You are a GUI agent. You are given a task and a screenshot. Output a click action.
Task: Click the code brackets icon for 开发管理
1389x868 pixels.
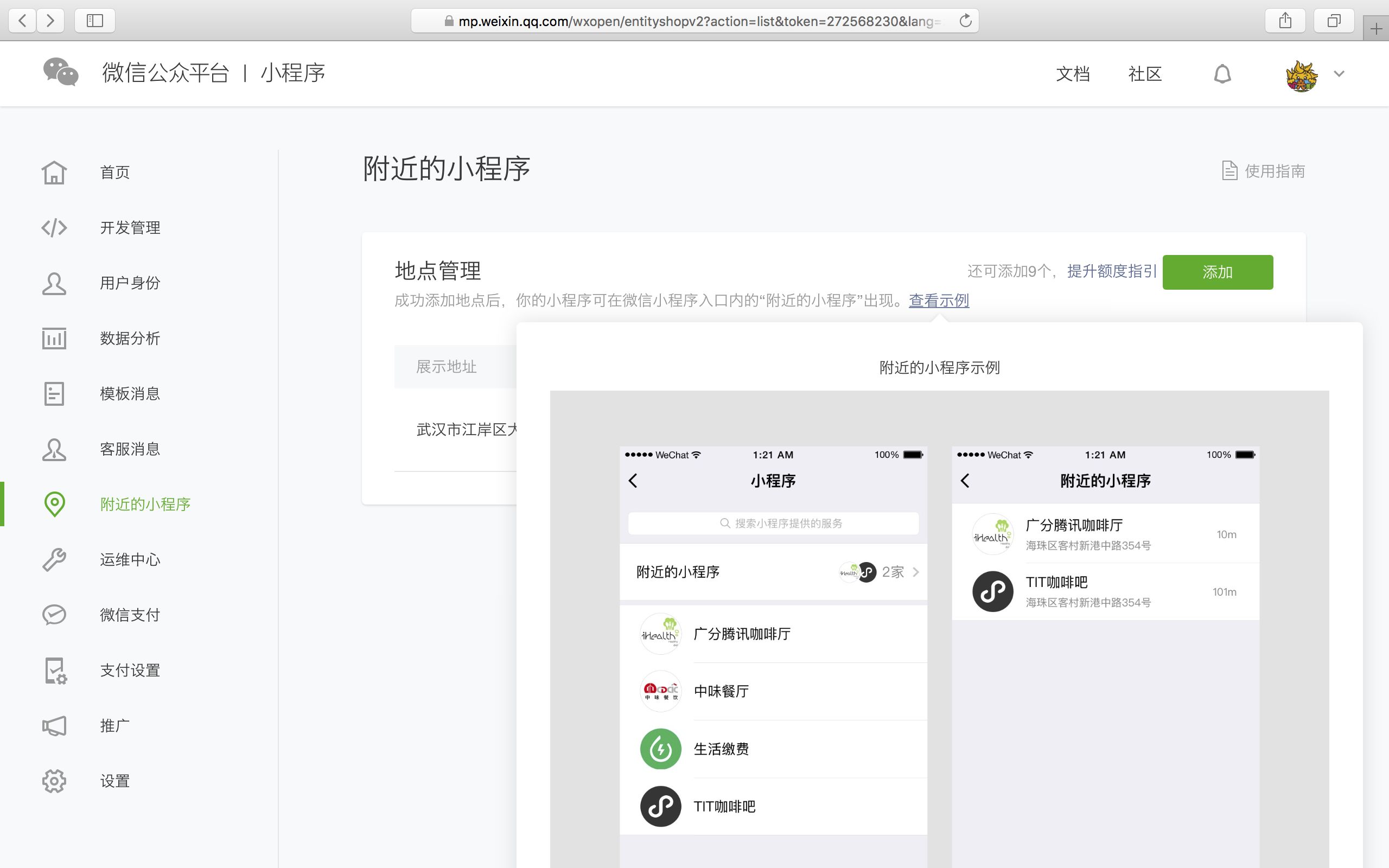pyautogui.click(x=54, y=227)
